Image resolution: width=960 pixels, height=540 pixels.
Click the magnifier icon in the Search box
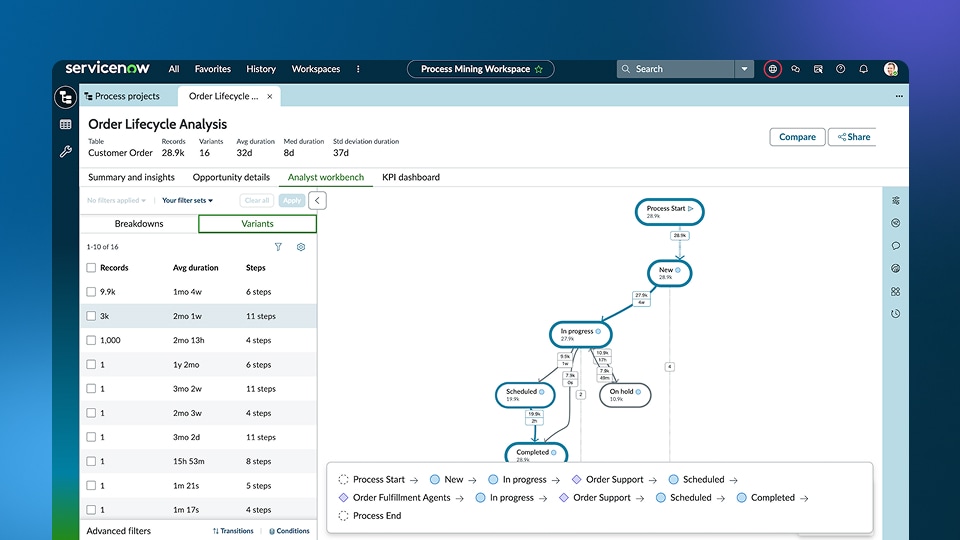626,69
